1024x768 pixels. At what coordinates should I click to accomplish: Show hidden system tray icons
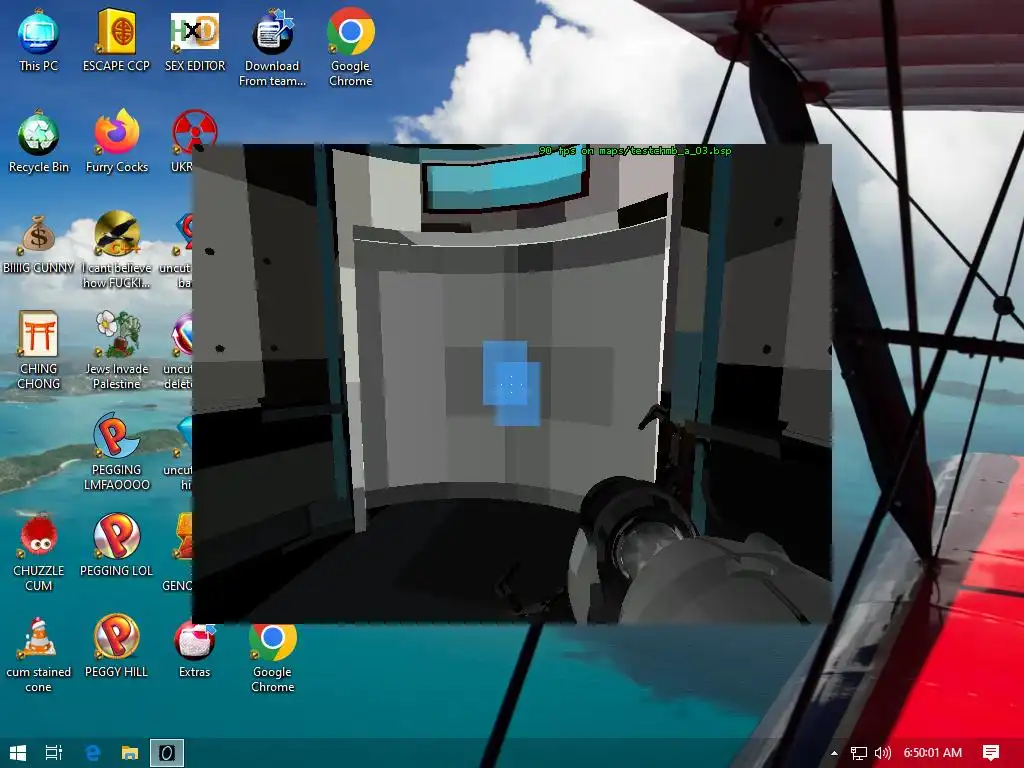[x=834, y=753]
